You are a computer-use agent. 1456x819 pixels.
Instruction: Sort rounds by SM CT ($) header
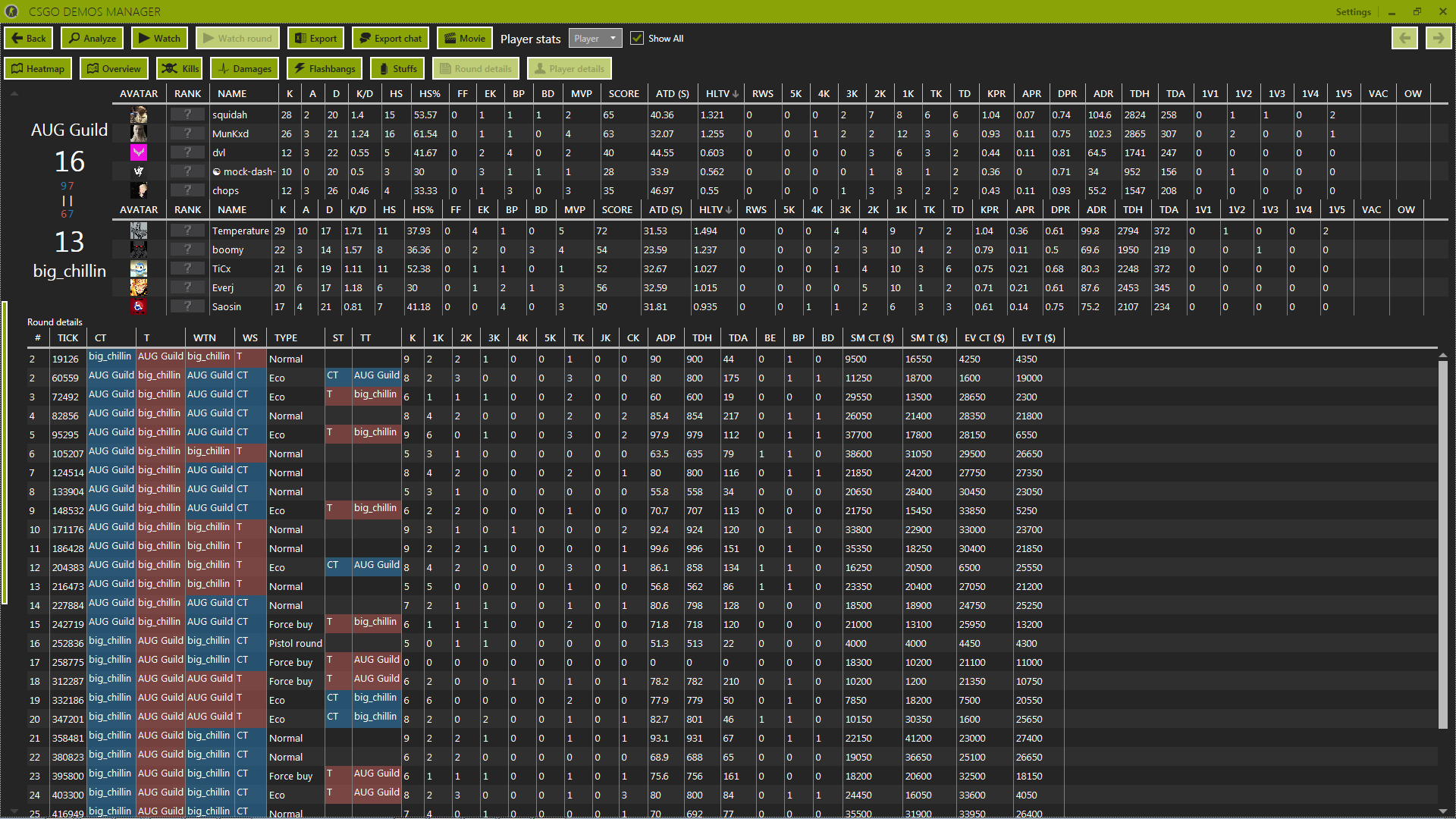tap(872, 337)
